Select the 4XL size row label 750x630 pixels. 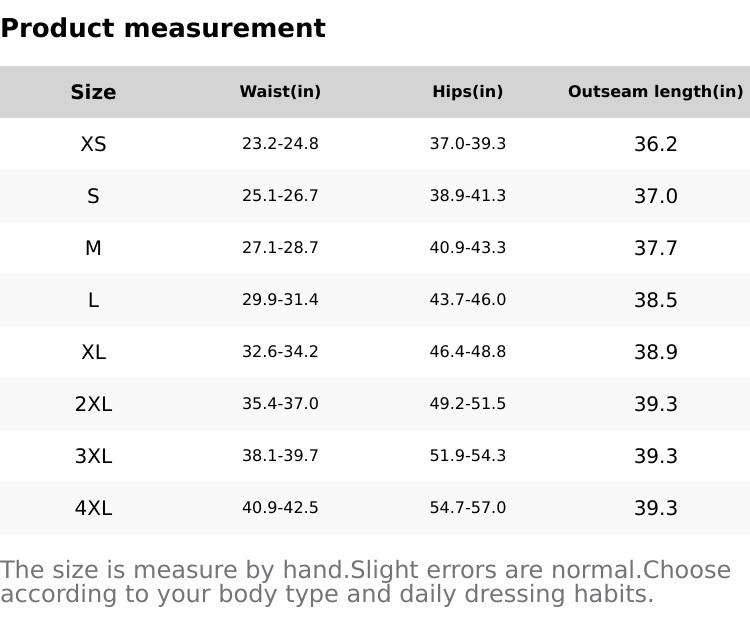point(93,508)
